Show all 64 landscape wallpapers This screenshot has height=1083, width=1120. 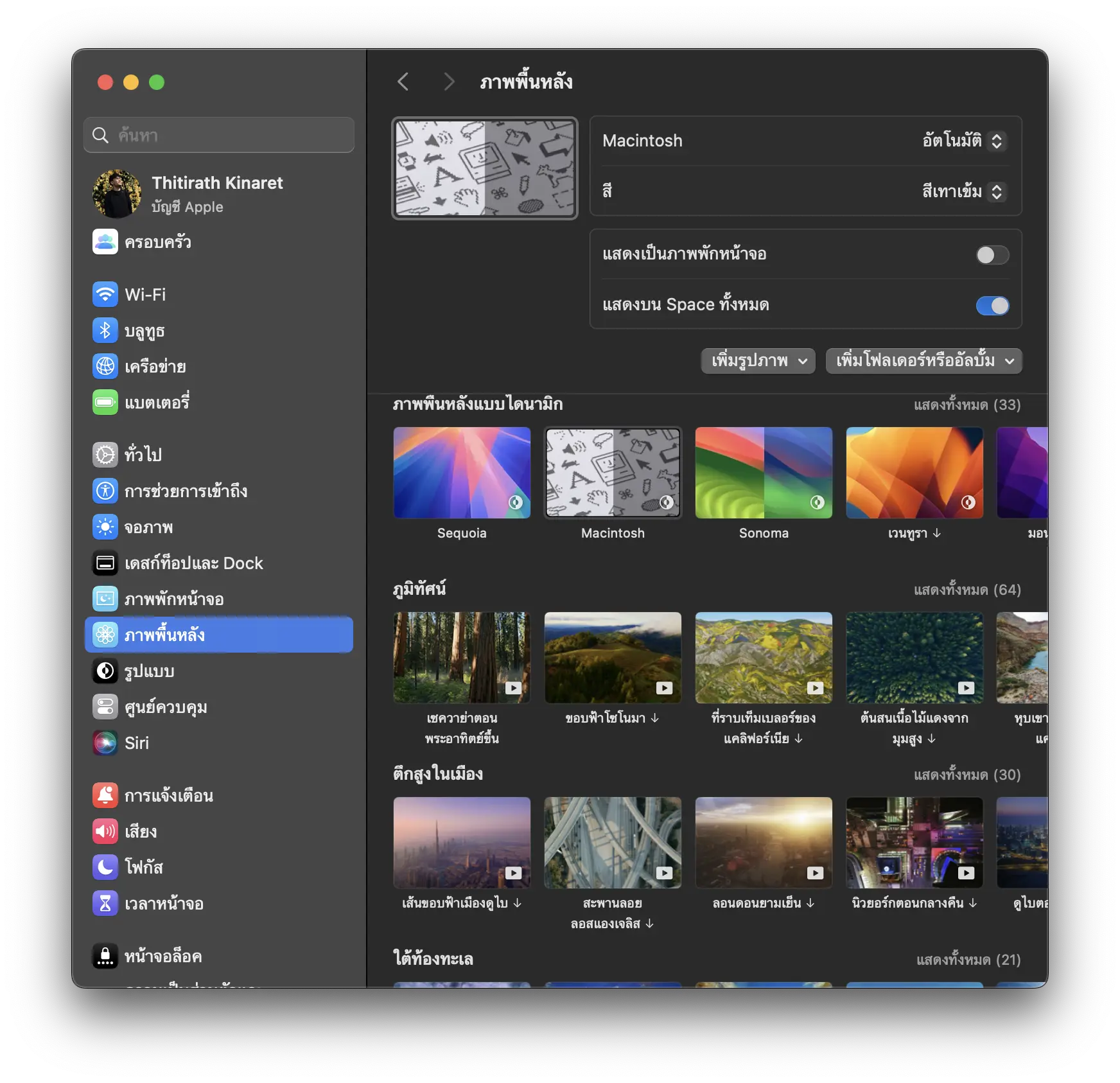coord(967,590)
